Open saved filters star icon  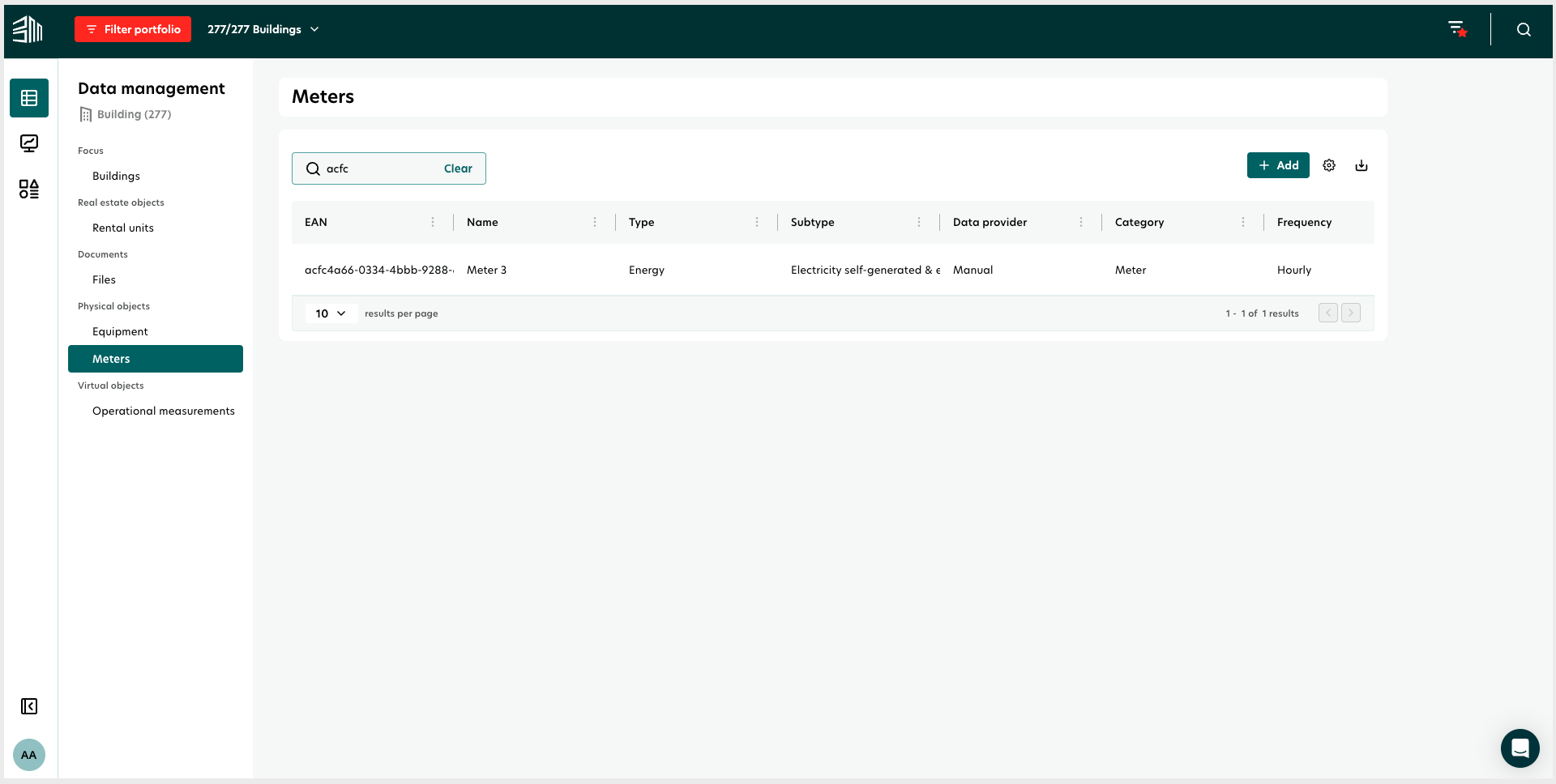[x=1458, y=29]
